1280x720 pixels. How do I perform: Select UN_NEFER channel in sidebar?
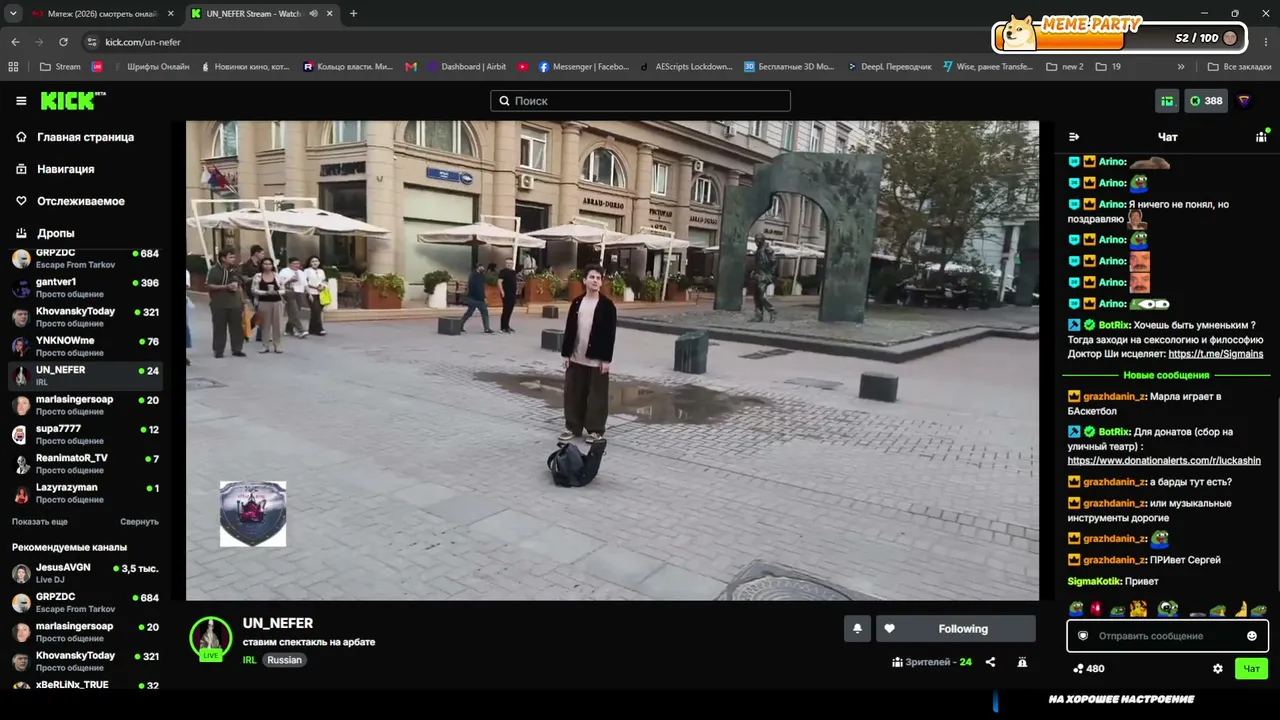point(85,376)
